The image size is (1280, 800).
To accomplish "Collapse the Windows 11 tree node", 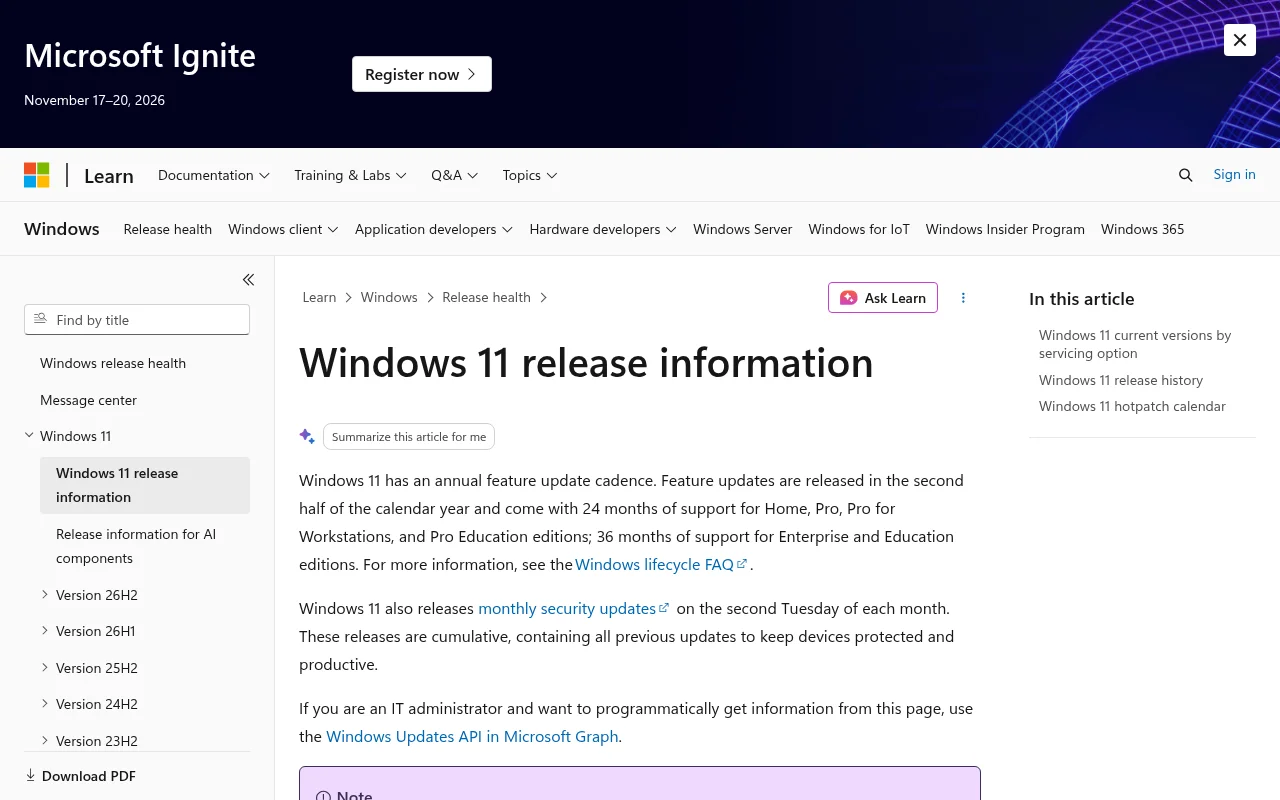I will click(30, 436).
